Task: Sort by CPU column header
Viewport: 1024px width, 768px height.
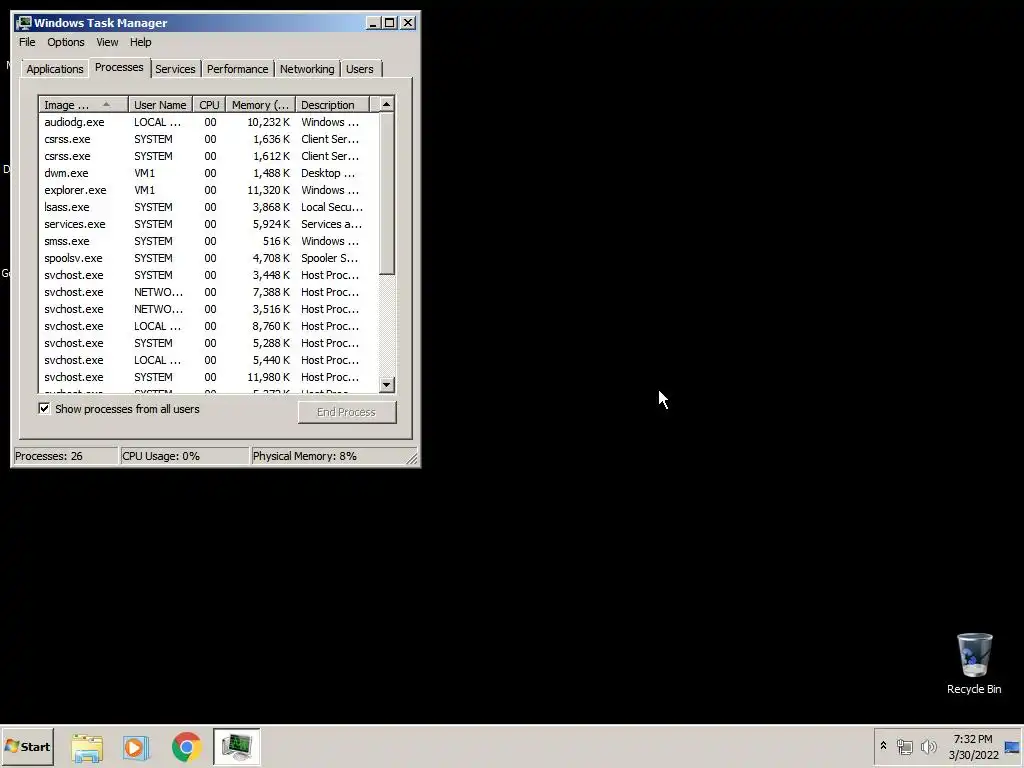Action: pyautogui.click(x=209, y=104)
